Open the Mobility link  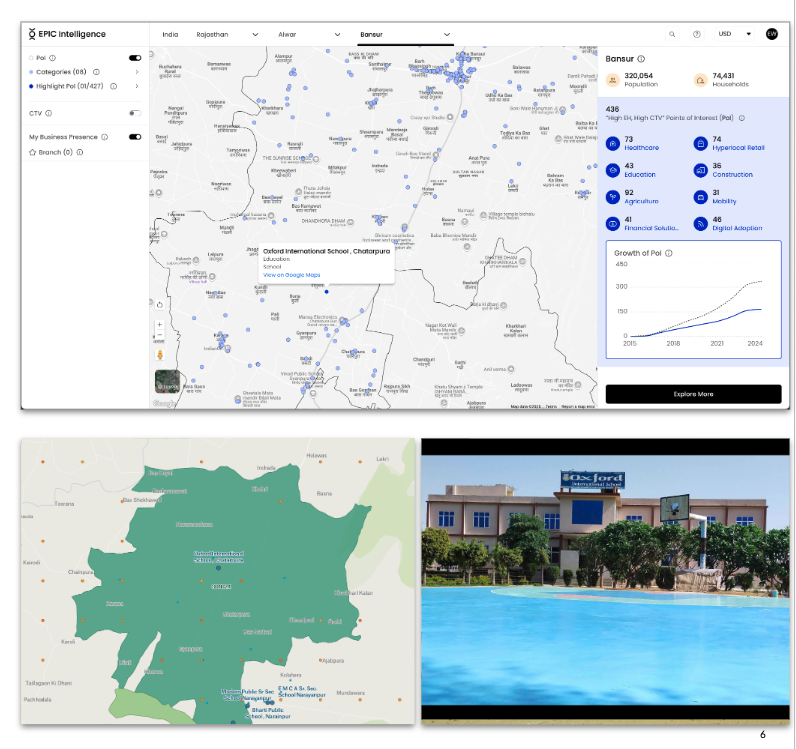(724, 202)
